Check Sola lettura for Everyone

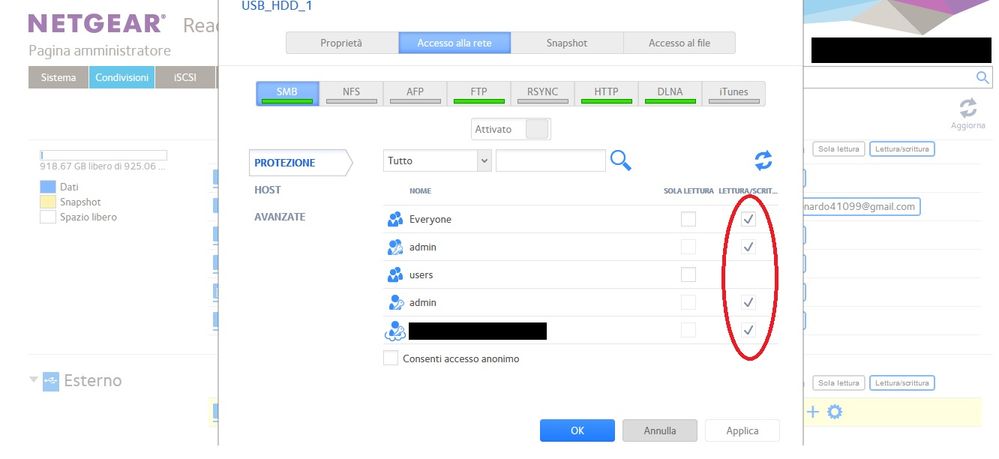tap(688, 219)
